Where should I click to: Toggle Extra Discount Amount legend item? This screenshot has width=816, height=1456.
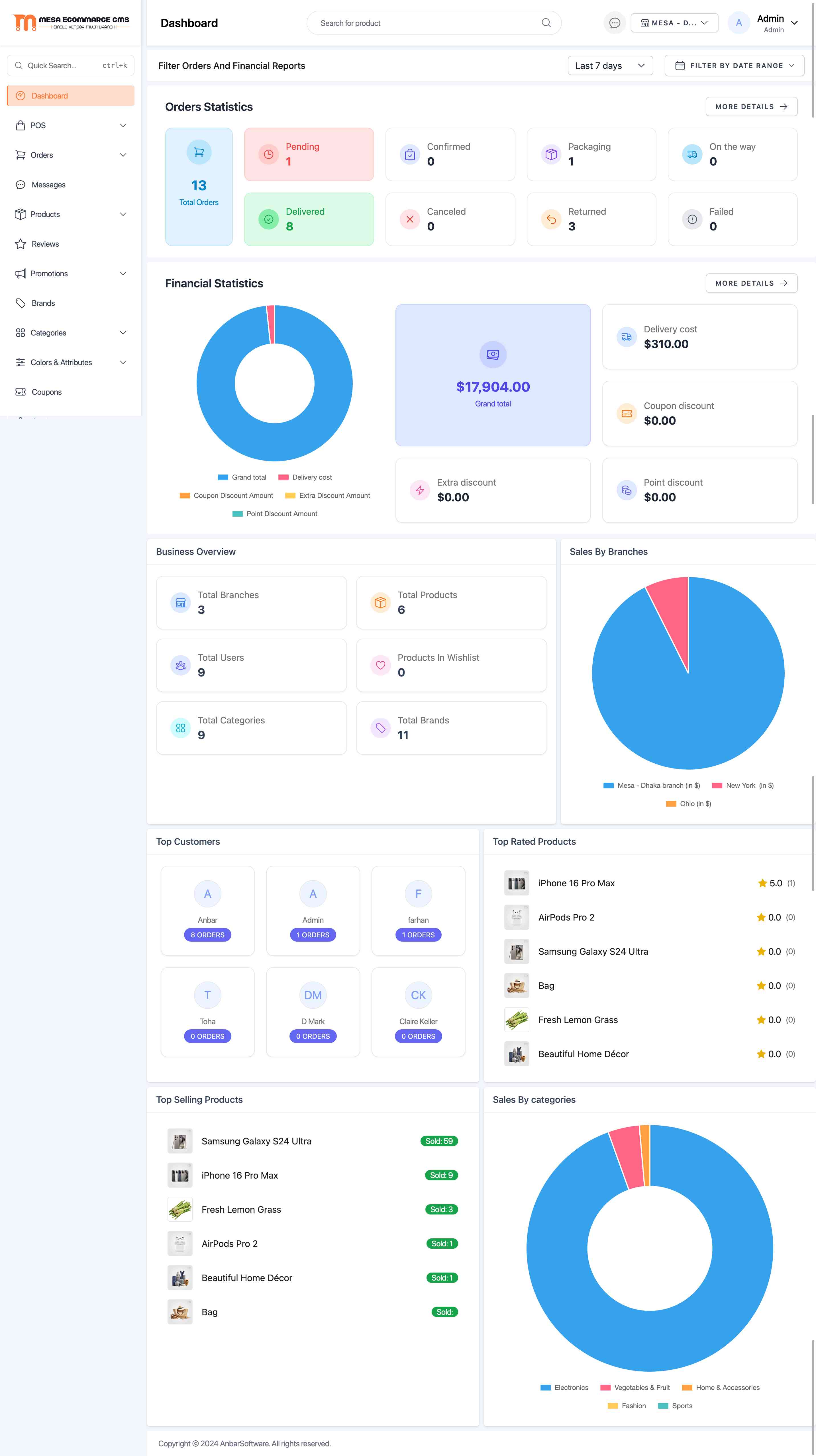point(328,496)
